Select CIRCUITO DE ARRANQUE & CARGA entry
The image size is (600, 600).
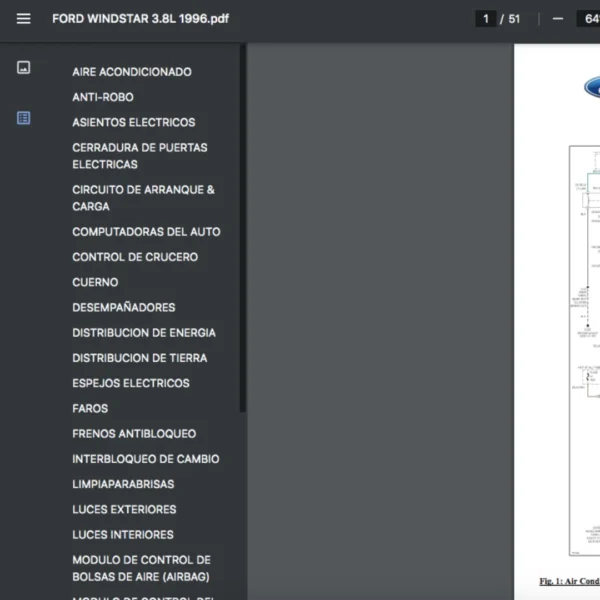[143, 198]
